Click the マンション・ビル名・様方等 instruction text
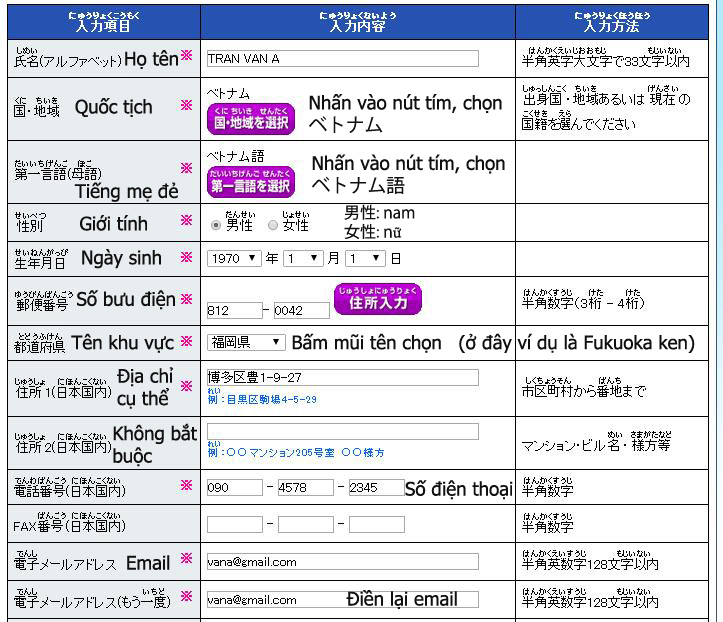The width and height of the screenshot is (723, 622). coord(596,443)
